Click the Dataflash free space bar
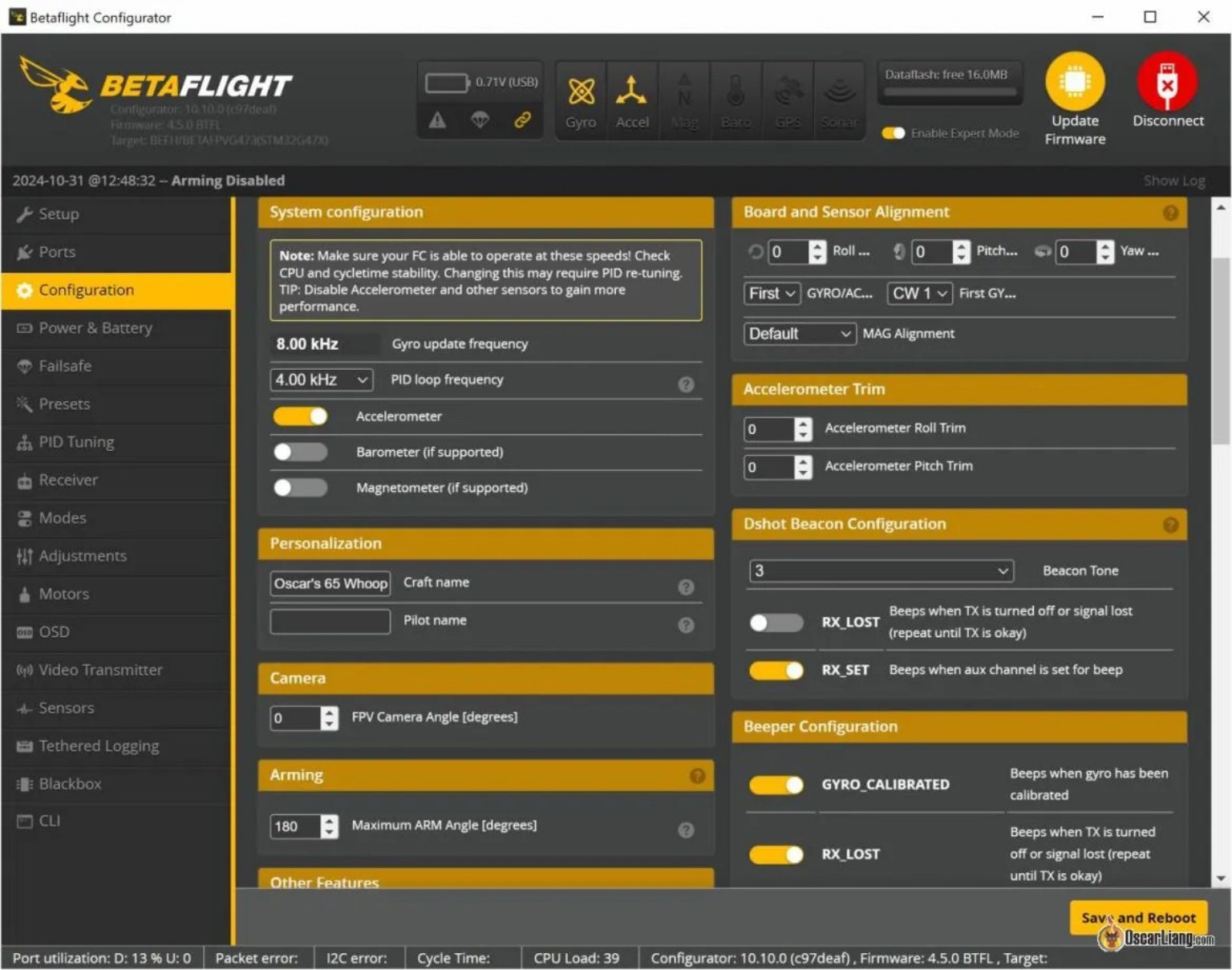 pos(950,92)
